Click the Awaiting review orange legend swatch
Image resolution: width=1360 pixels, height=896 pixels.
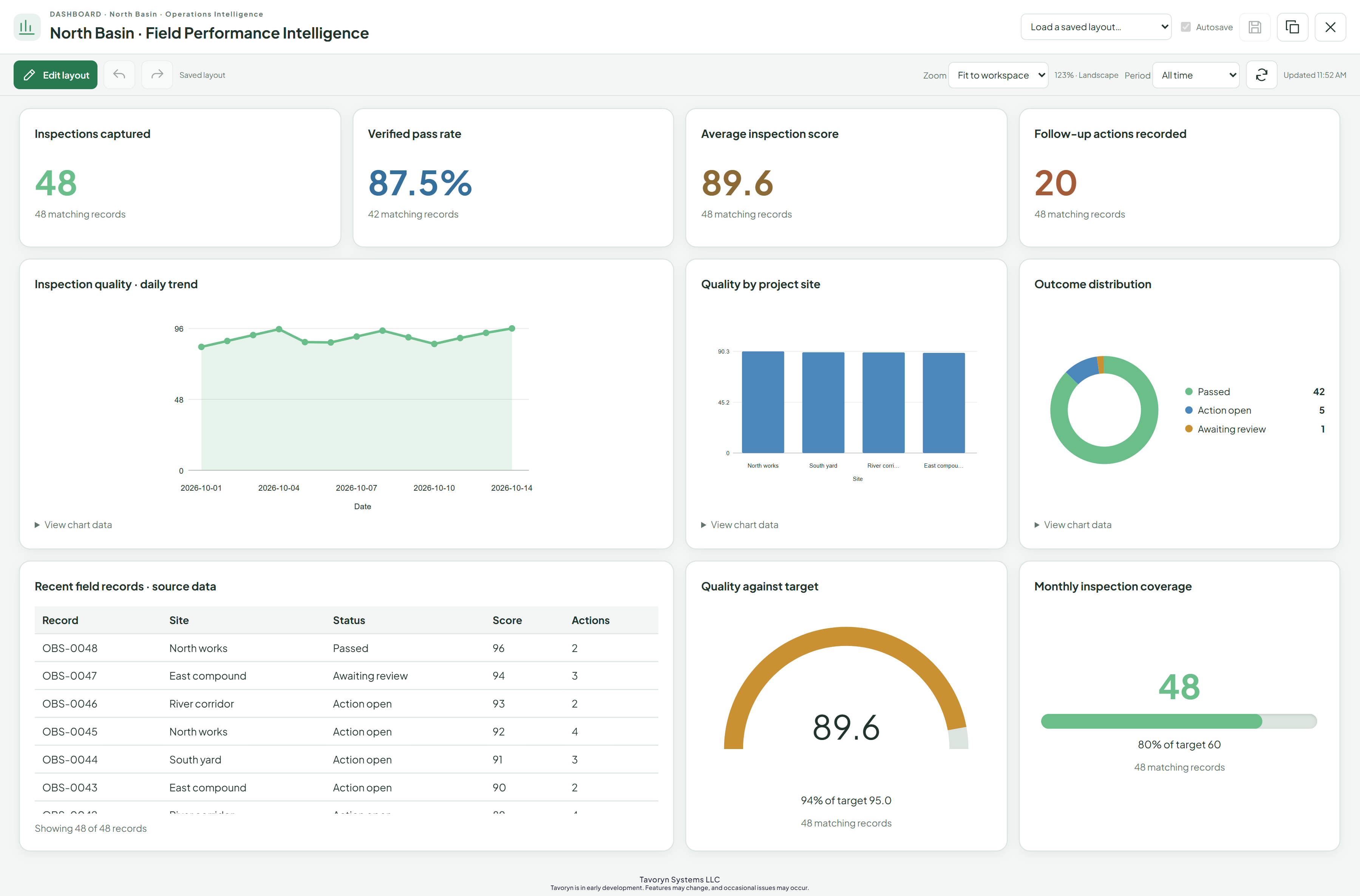1188,429
